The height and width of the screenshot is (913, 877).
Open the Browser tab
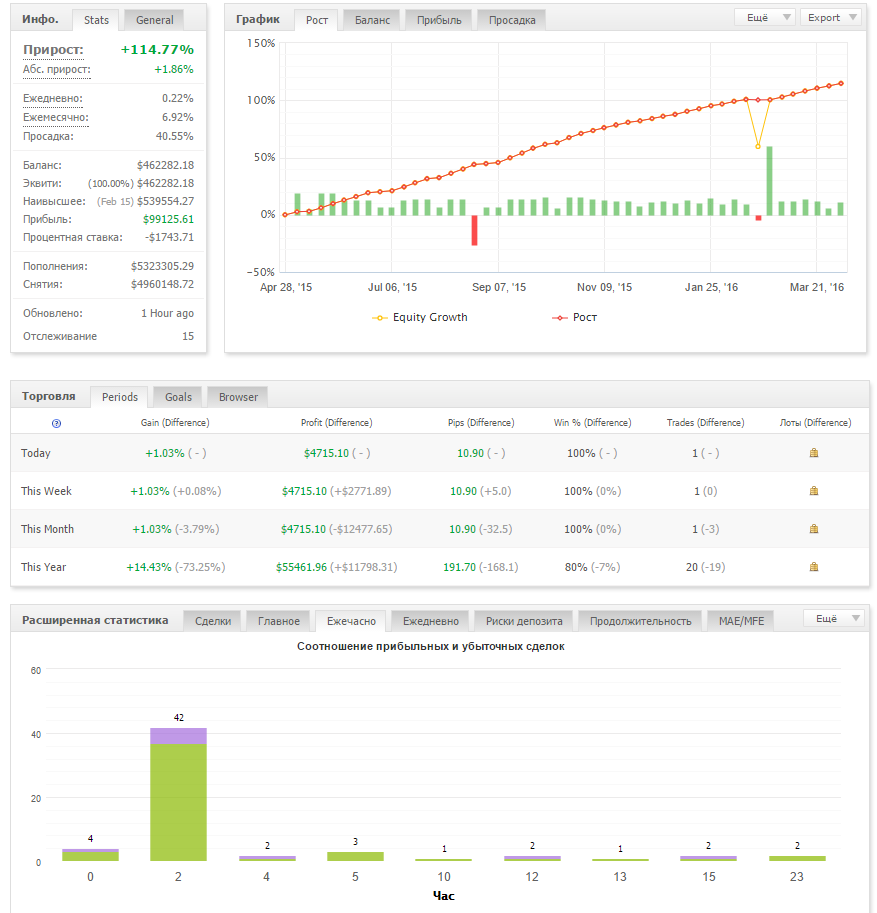[x=238, y=397]
